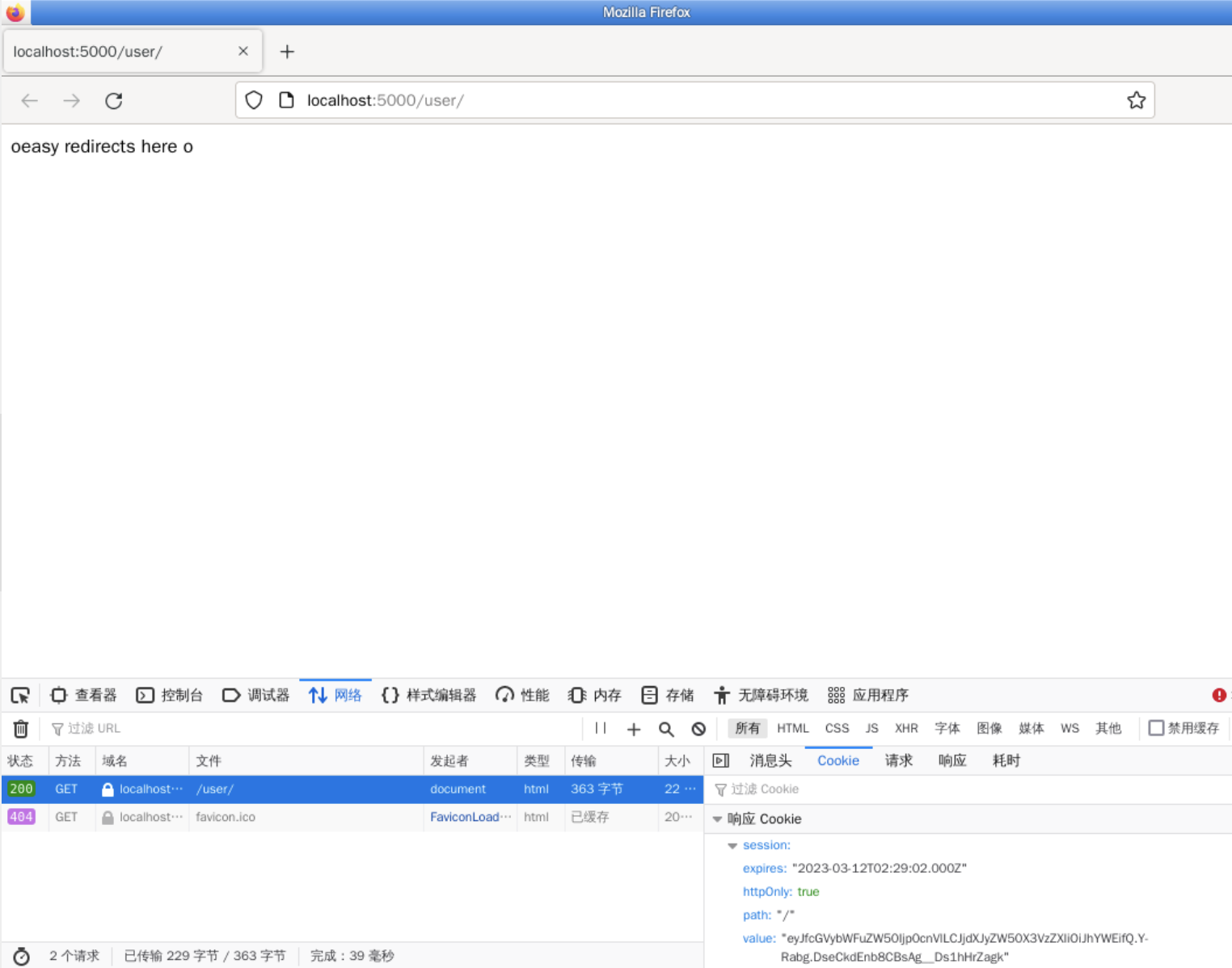Add a new request with plus icon

(x=634, y=729)
